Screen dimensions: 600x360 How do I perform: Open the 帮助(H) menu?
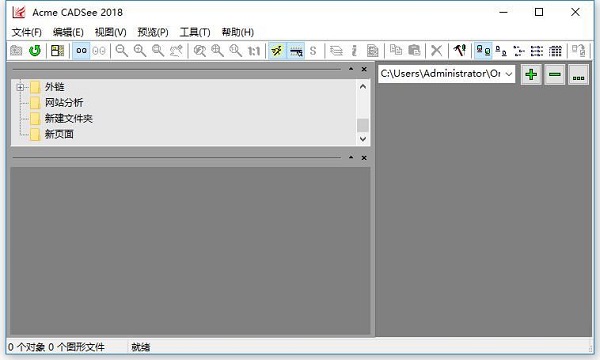[x=238, y=32]
